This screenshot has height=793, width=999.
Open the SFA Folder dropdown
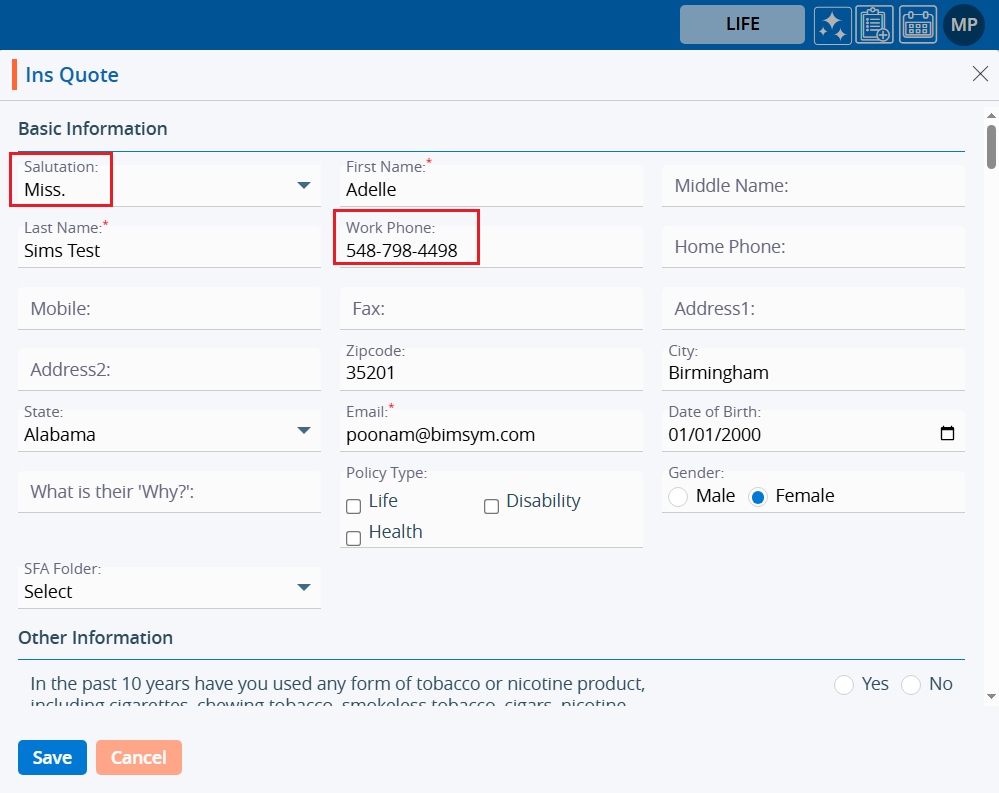tap(304, 588)
